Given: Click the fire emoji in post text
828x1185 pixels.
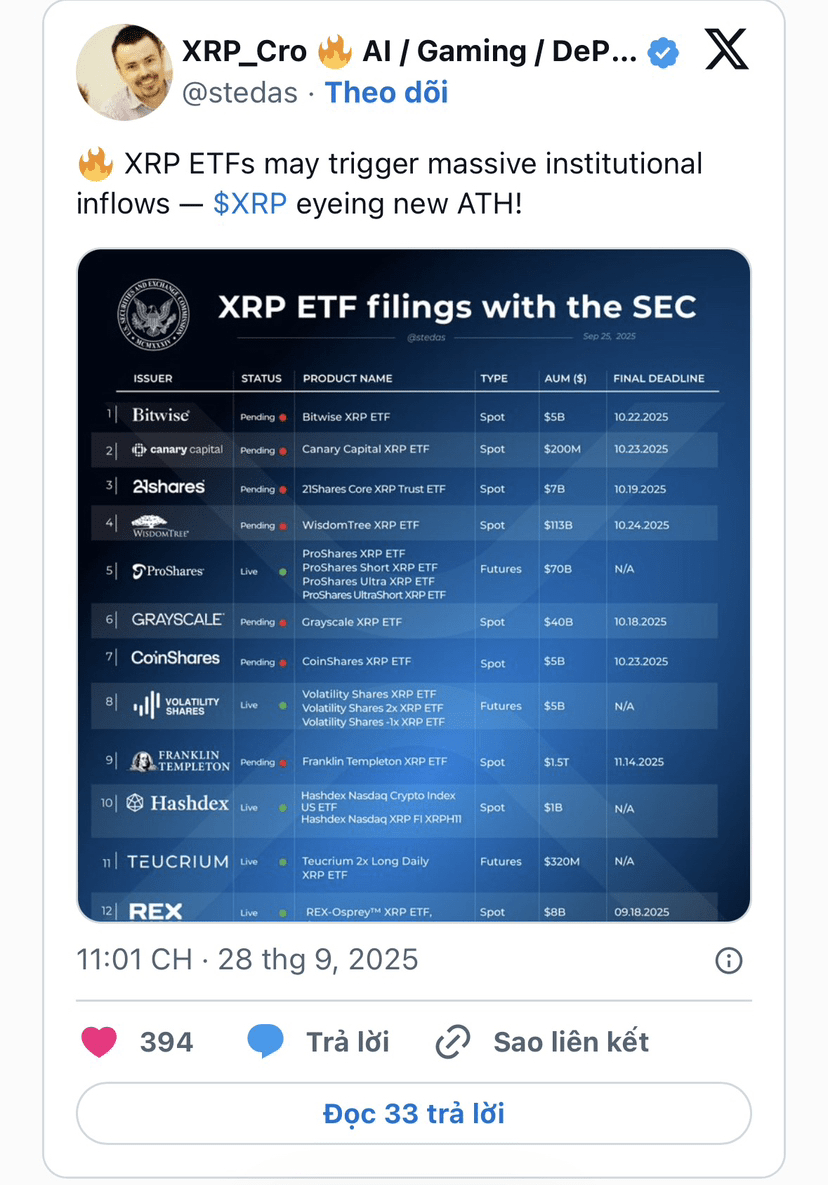Looking at the screenshot, I should tap(96, 164).
